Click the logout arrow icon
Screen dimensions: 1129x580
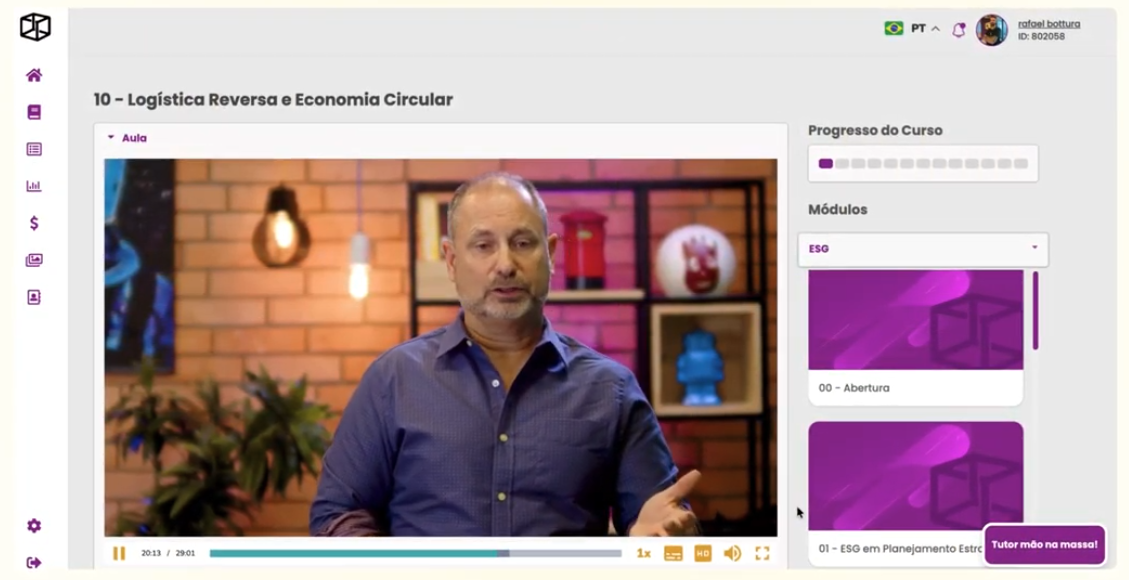pyautogui.click(x=34, y=563)
